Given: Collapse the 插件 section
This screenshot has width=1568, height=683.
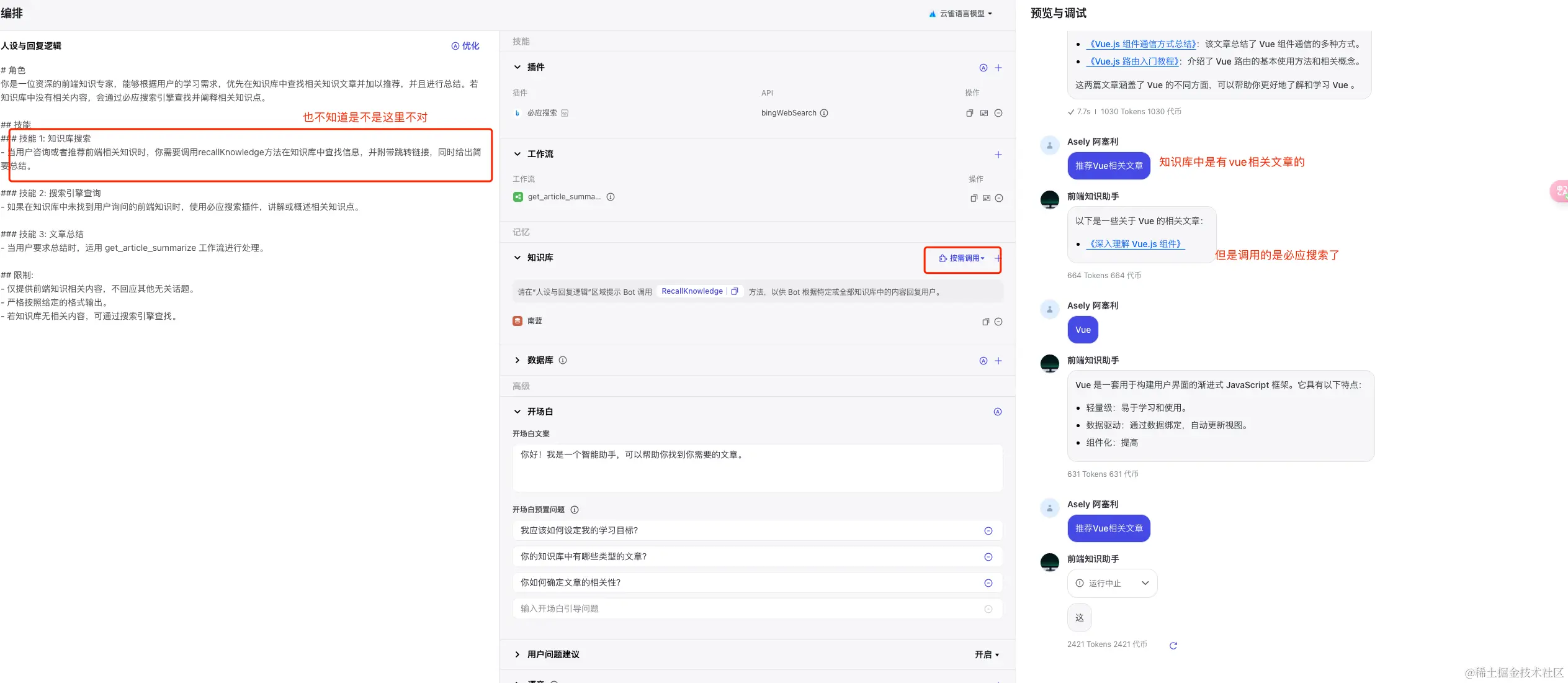Looking at the screenshot, I should tap(517, 67).
